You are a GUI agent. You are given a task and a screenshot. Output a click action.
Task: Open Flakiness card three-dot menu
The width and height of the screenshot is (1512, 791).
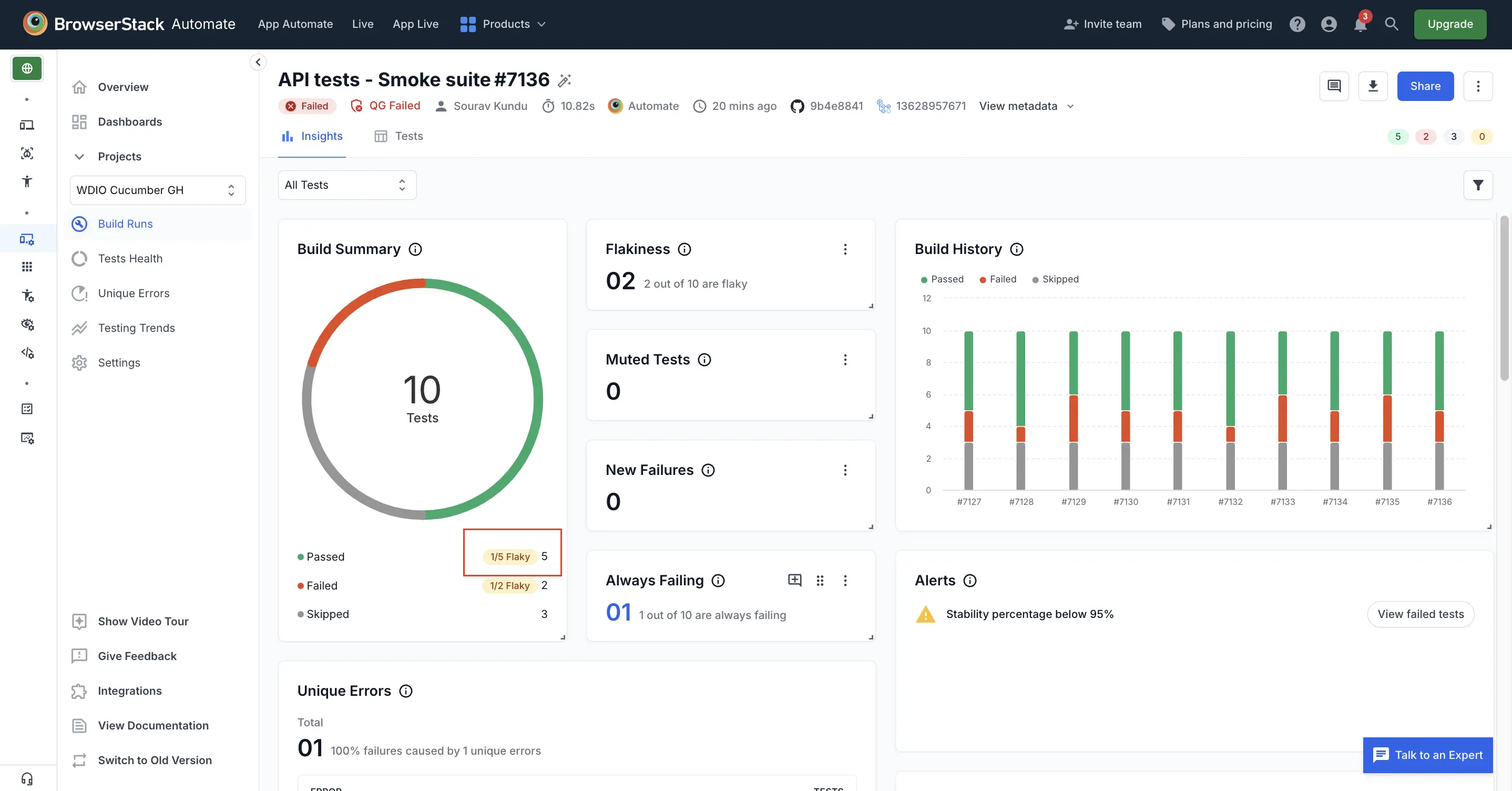click(x=845, y=250)
